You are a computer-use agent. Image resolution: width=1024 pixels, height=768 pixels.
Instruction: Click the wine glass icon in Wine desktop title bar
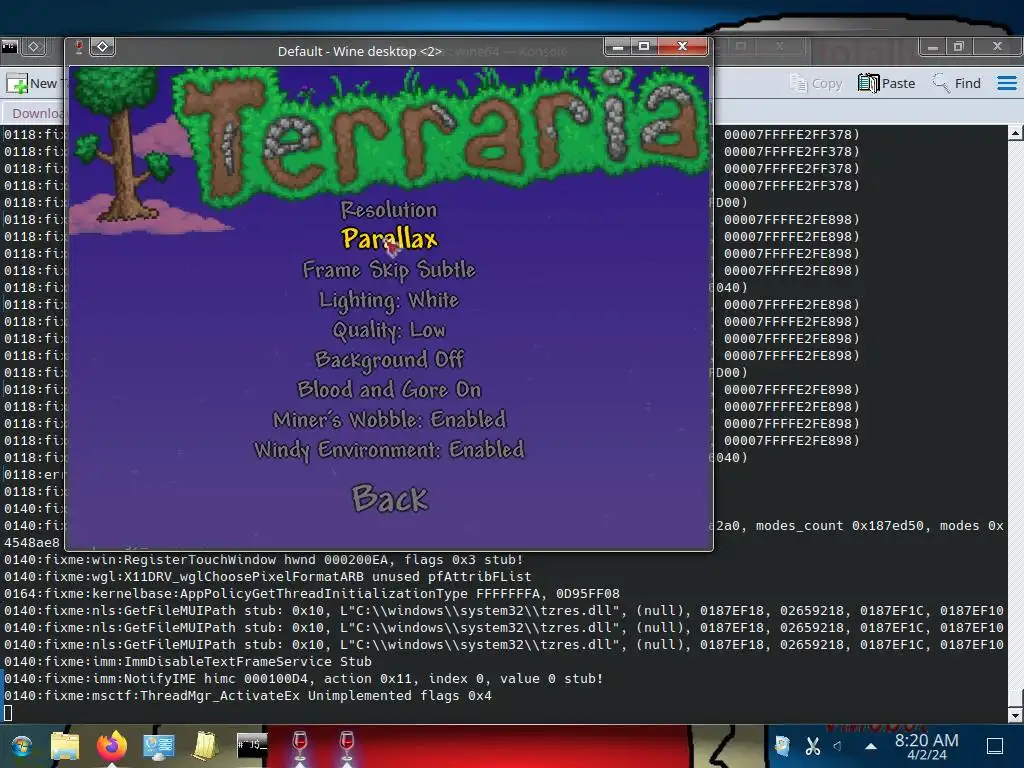[x=79, y=47]
